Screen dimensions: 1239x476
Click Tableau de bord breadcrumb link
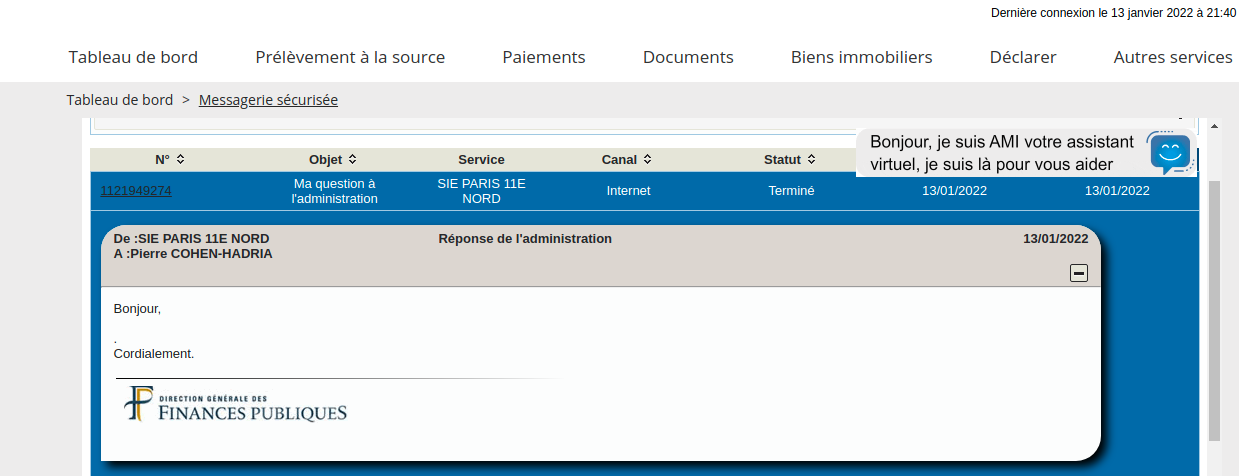[120, 100]
